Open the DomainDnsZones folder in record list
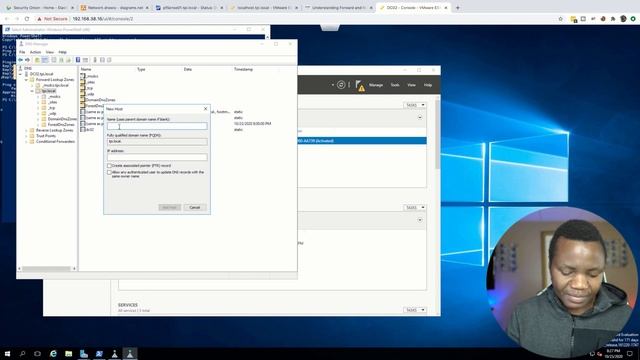640x360 pixels. 98,100
